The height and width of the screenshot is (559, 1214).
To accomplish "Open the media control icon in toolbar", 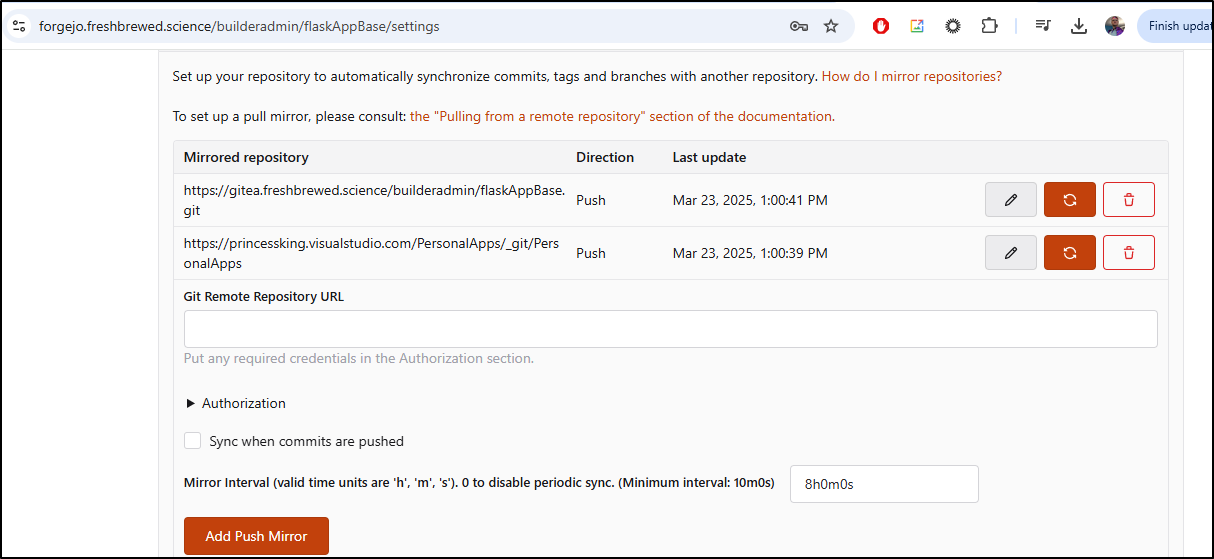I will (x=1043, y=26).
